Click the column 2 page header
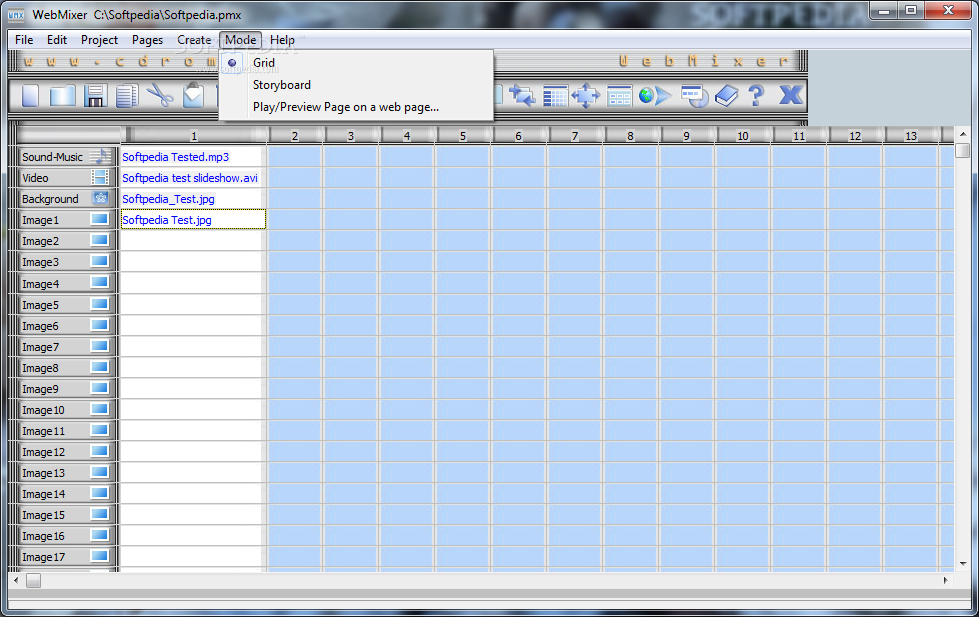979x617 pixels. pyautogui.click(x=295, y=136)
